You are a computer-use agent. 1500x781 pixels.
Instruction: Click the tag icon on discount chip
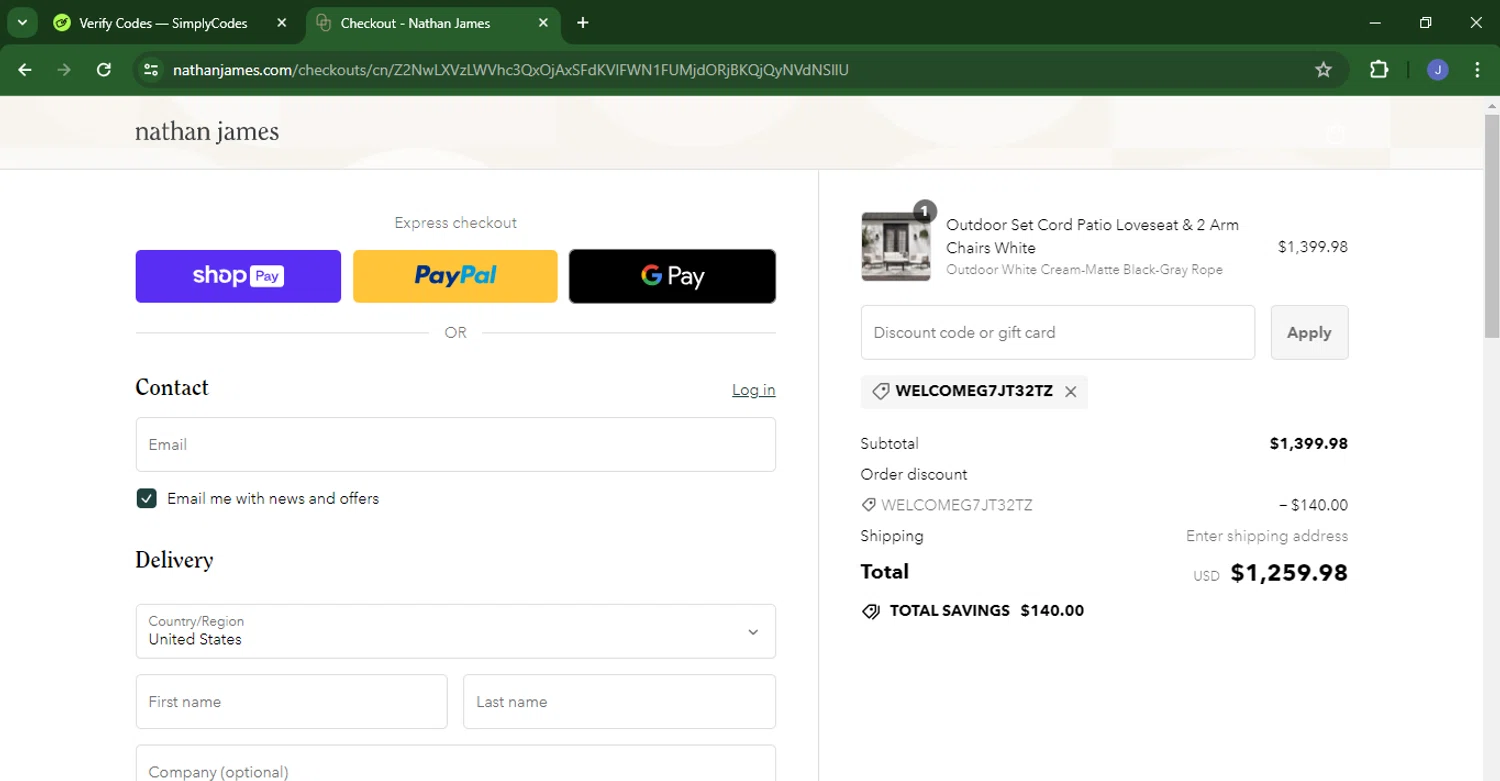(881, 392)
